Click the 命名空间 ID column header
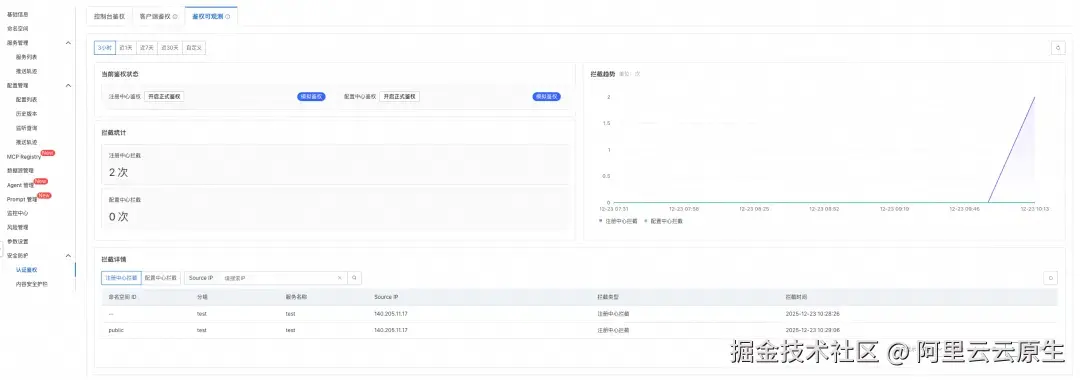Screen dimensions: 1080x380 (123, 297)
